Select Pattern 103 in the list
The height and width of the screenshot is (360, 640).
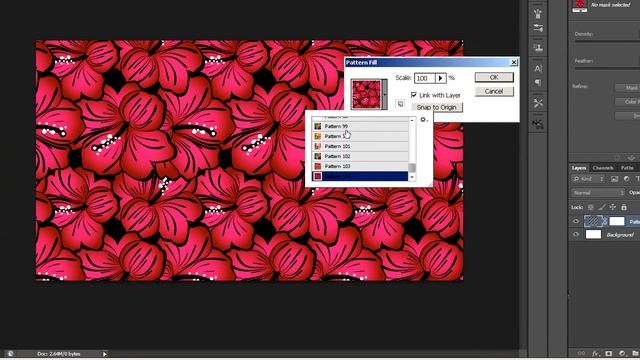360,166
